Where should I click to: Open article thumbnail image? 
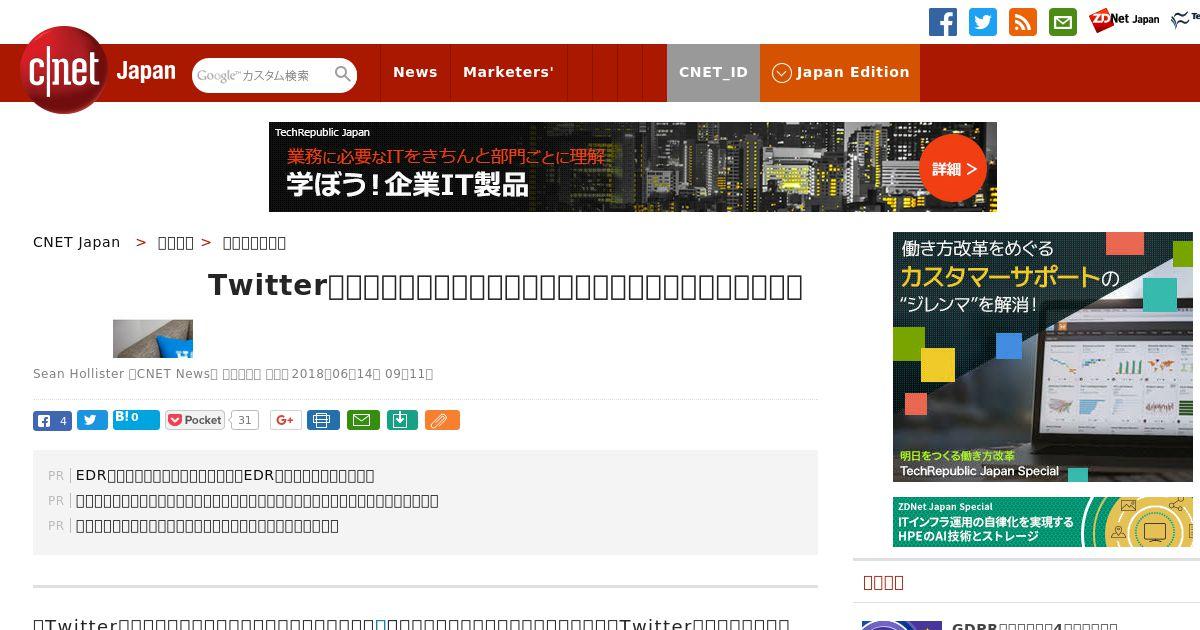(x=153, y=339)
